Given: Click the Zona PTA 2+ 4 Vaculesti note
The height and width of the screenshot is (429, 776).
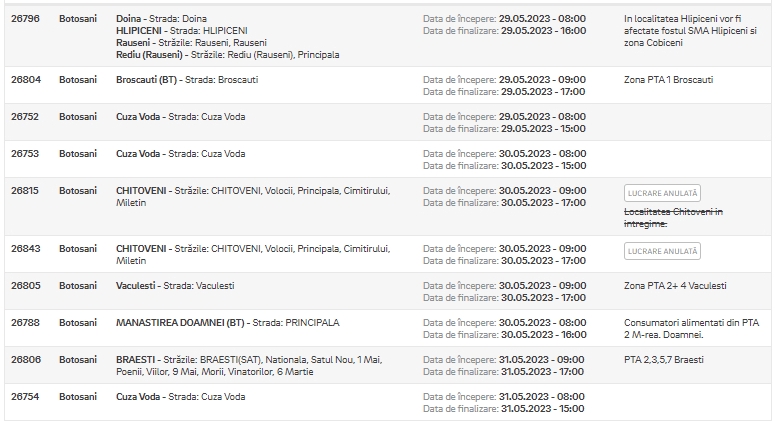Looking at the screenshot, I should click(x=675, y=286).
